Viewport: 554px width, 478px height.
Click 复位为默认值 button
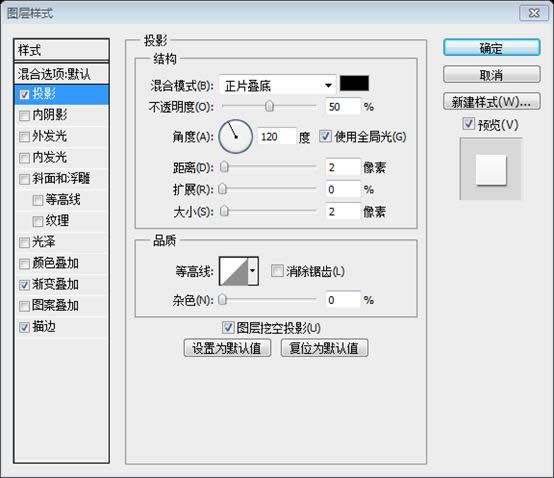pyautogui.click(x=324, y=348)
